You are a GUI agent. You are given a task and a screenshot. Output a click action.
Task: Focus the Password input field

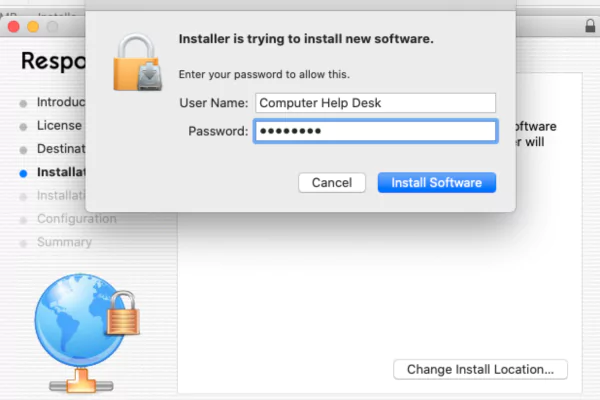375,132
